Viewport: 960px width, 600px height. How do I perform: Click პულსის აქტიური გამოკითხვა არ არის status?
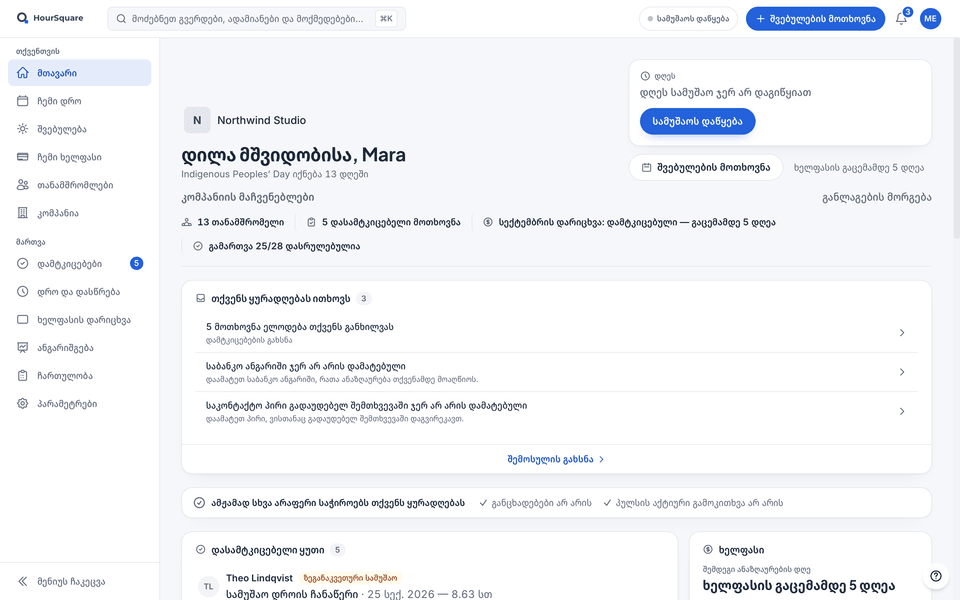click(x=693, y=503)
